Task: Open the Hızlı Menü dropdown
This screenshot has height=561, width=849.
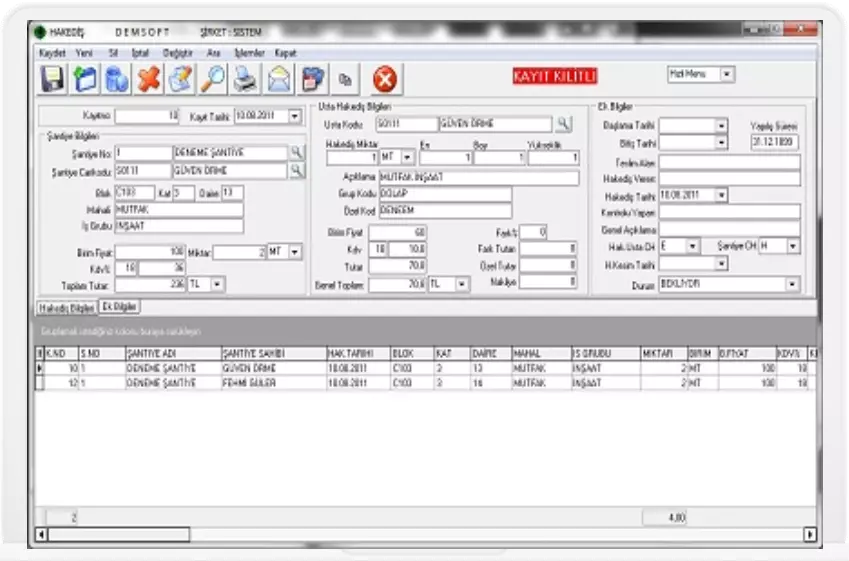Action: 727,74
